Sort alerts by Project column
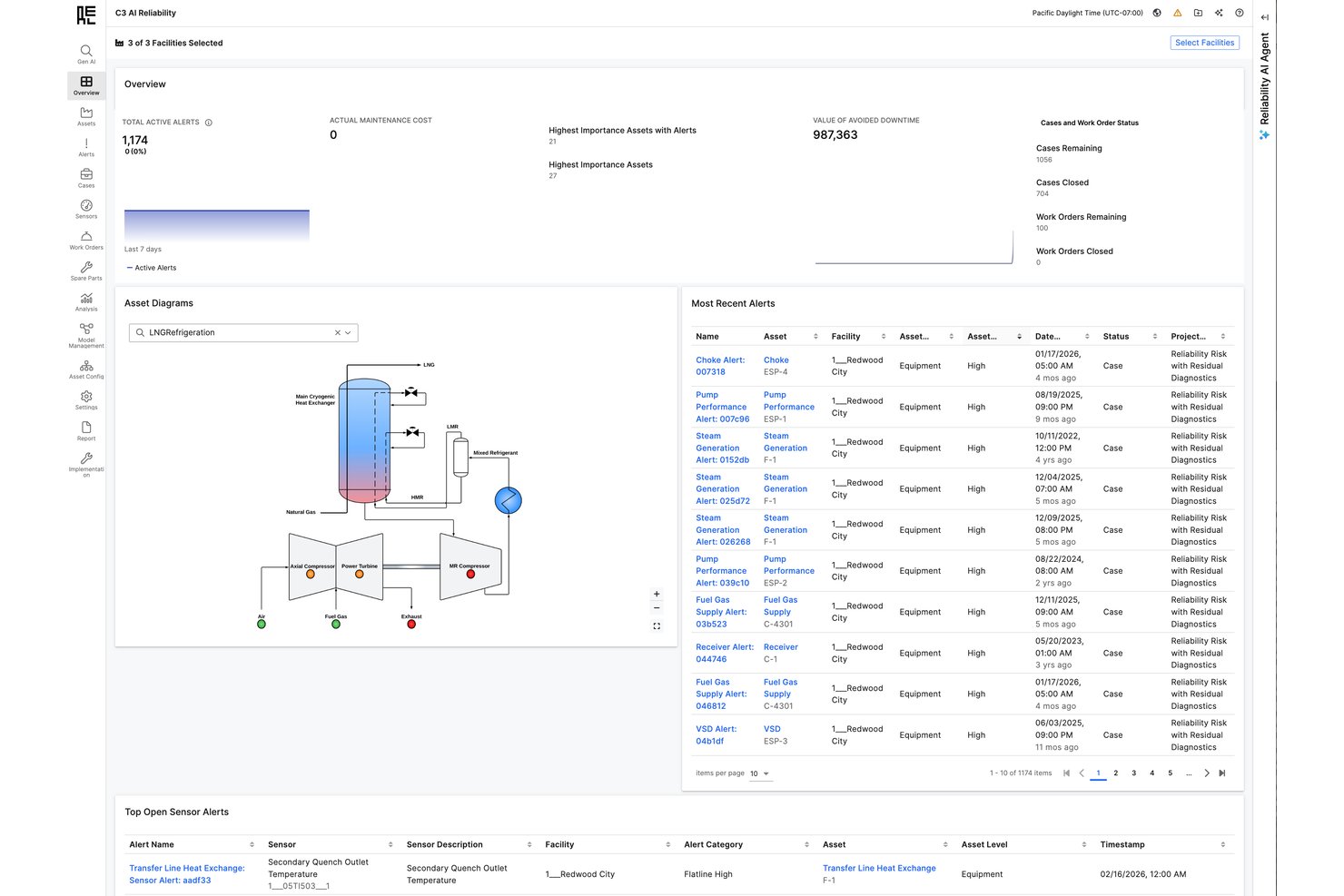1344x896 pixels. [1223, 337]
